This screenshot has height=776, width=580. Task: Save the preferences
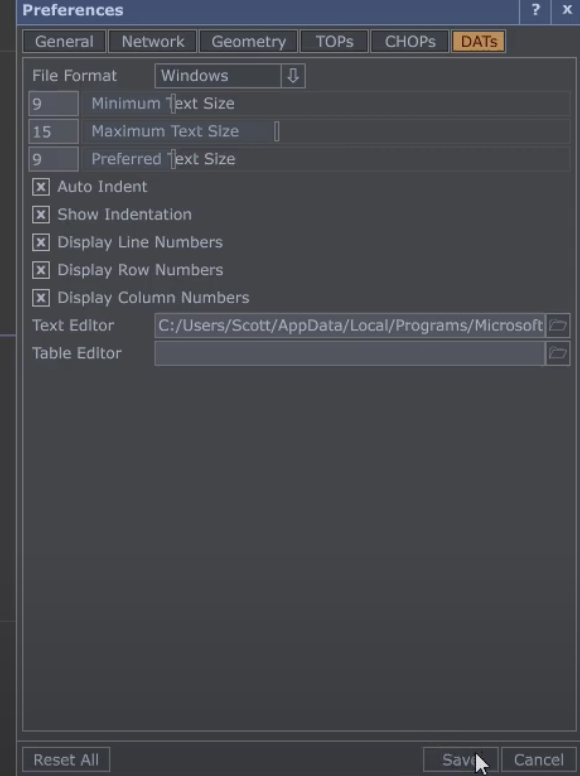click(x=460, y=760)
